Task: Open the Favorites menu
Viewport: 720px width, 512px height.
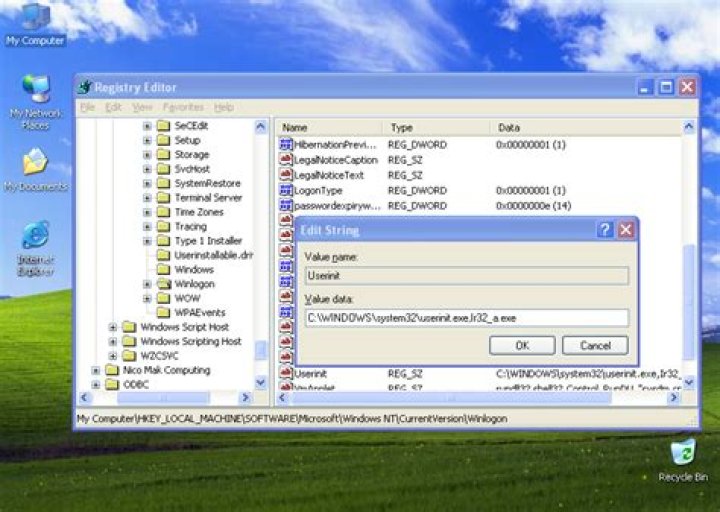Action: (183, 107)
